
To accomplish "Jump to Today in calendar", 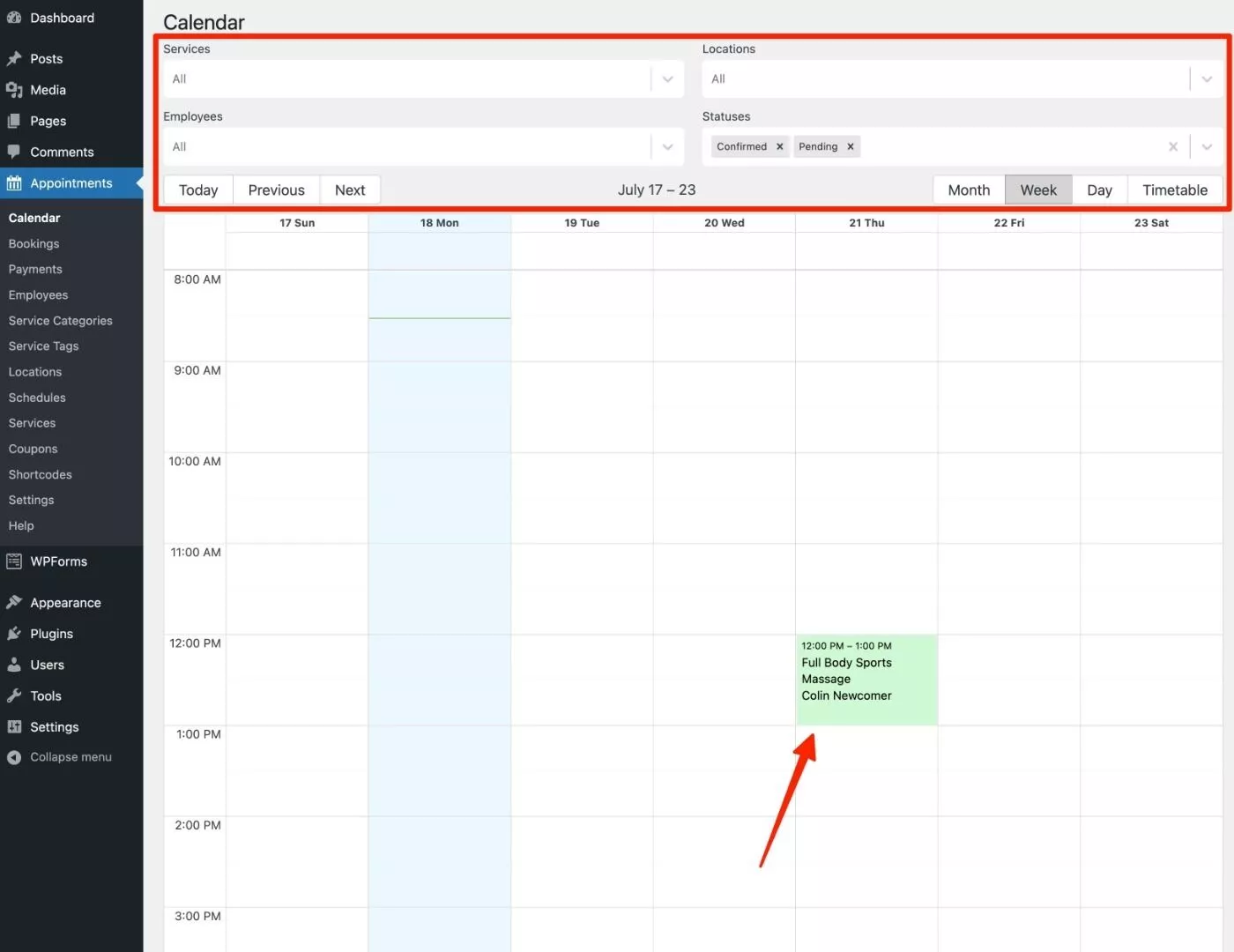I will pyautogui.click(x=198, y=190).
